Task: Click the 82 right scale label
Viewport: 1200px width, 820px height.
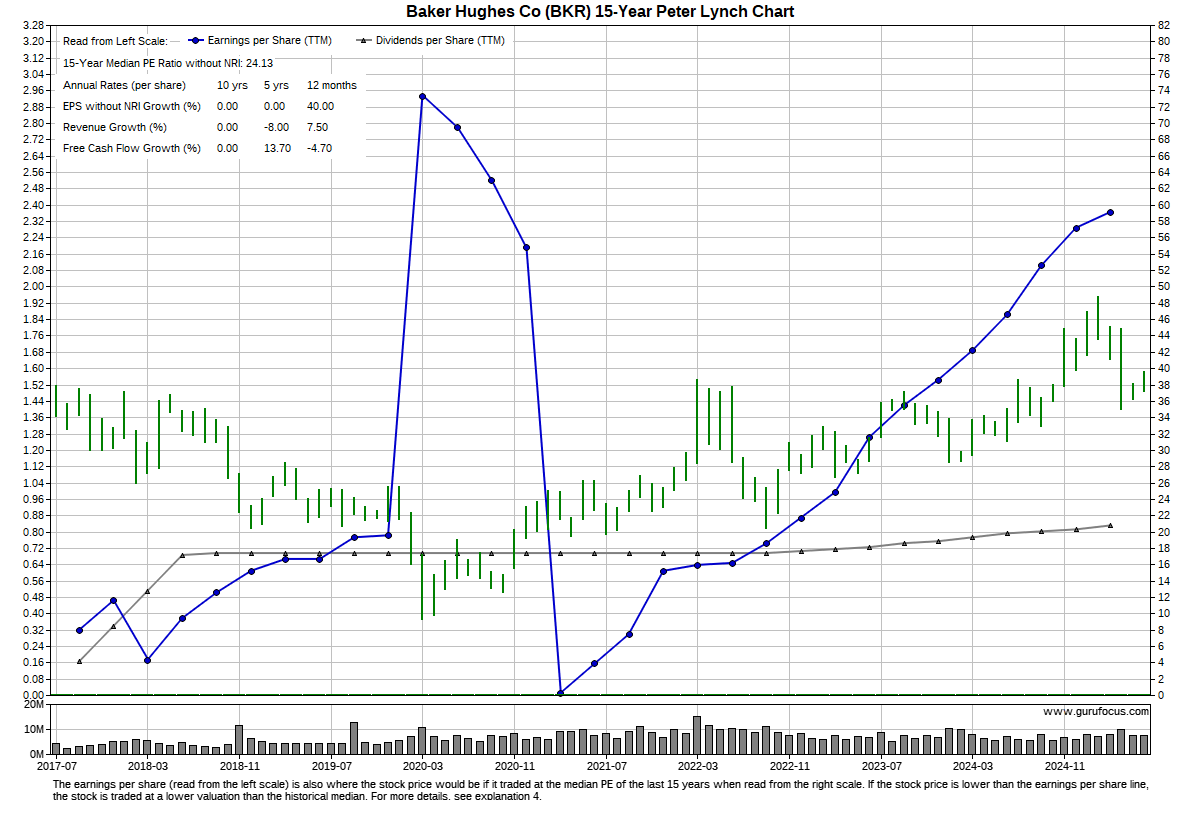Action: click(1164, 25)
